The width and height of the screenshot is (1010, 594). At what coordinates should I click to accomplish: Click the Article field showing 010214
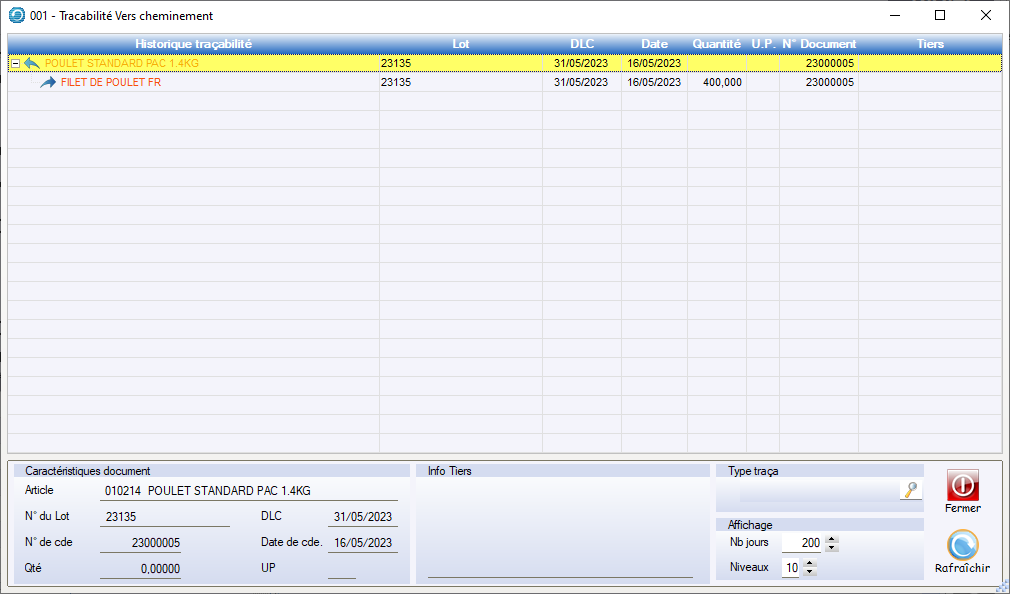(x=250, y=491)
